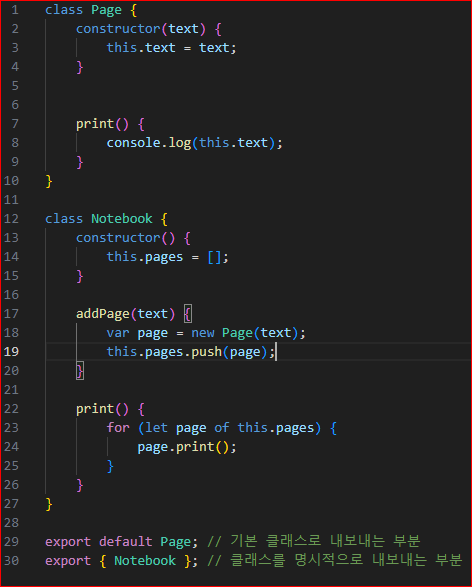Click 'print()' method name on line 22
The width and height of the screenshot is (472, 587).
(102, 409)
